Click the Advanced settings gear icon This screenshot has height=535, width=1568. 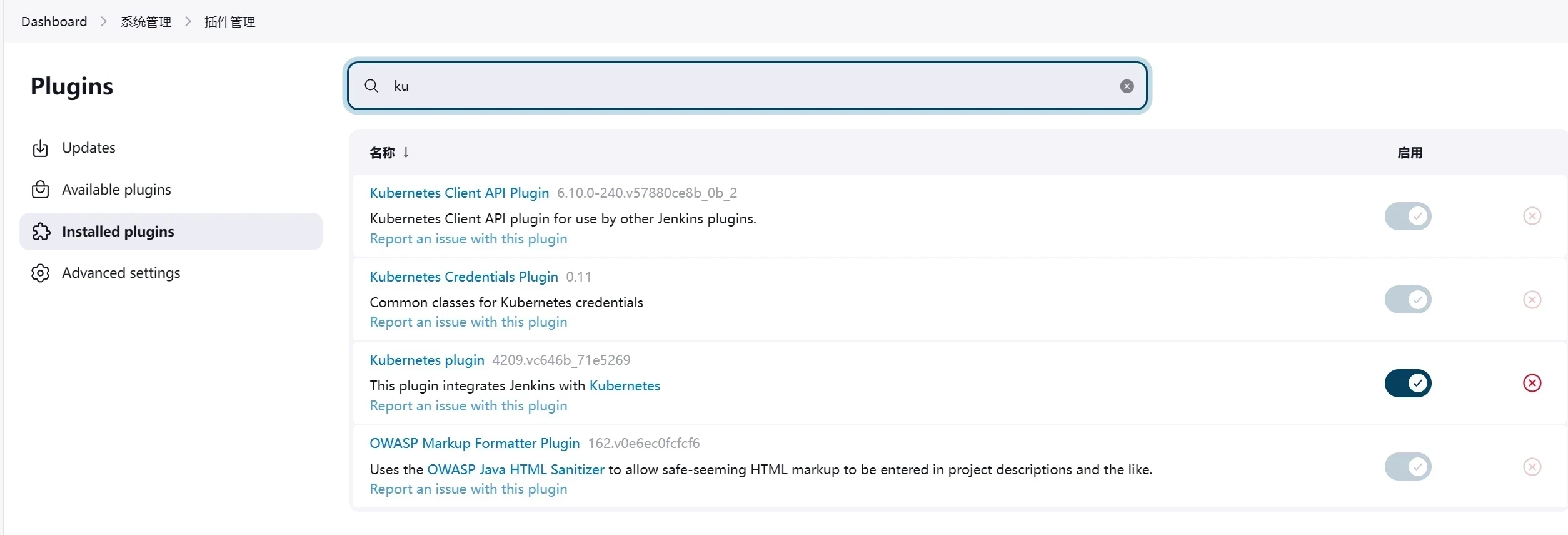click(40, 273)
